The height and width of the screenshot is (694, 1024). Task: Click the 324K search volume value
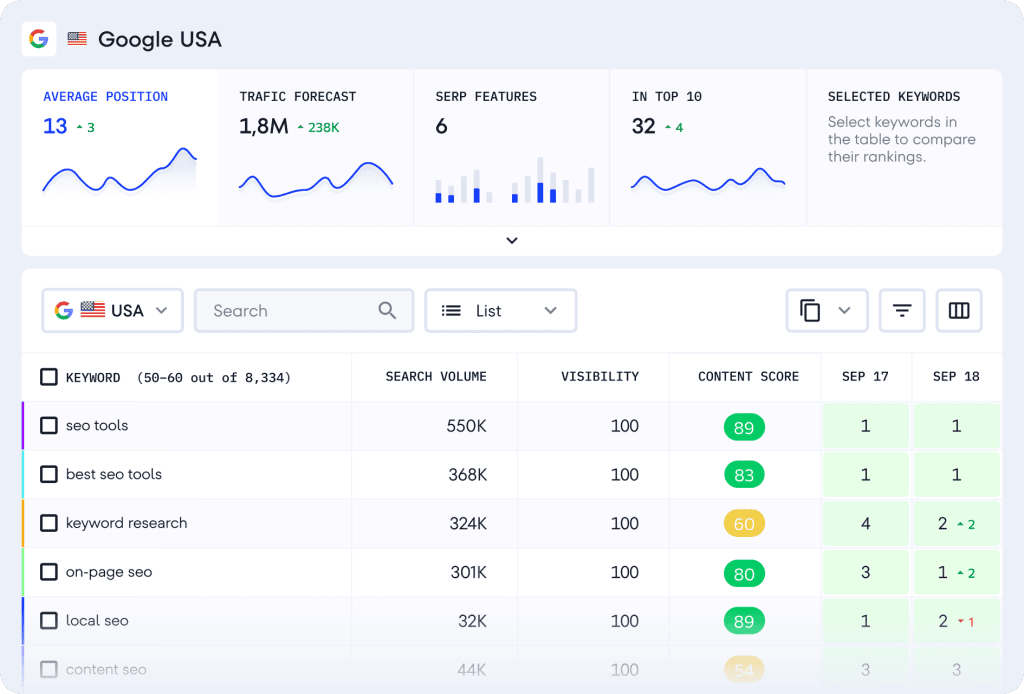468,524
